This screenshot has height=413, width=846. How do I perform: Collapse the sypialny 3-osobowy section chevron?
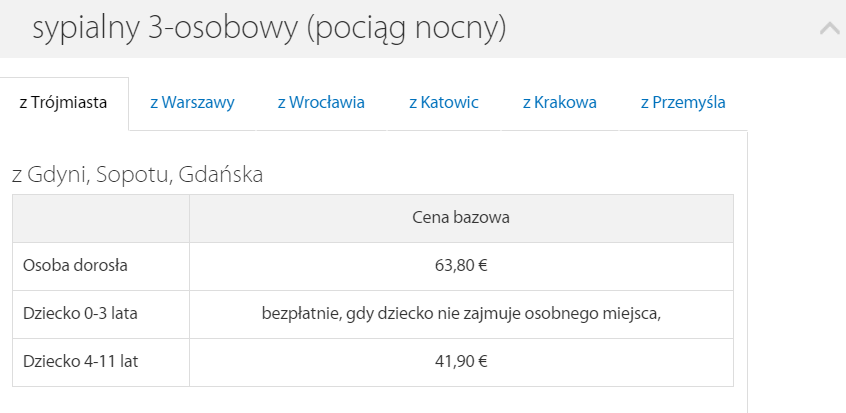click(x=829, y=29)
